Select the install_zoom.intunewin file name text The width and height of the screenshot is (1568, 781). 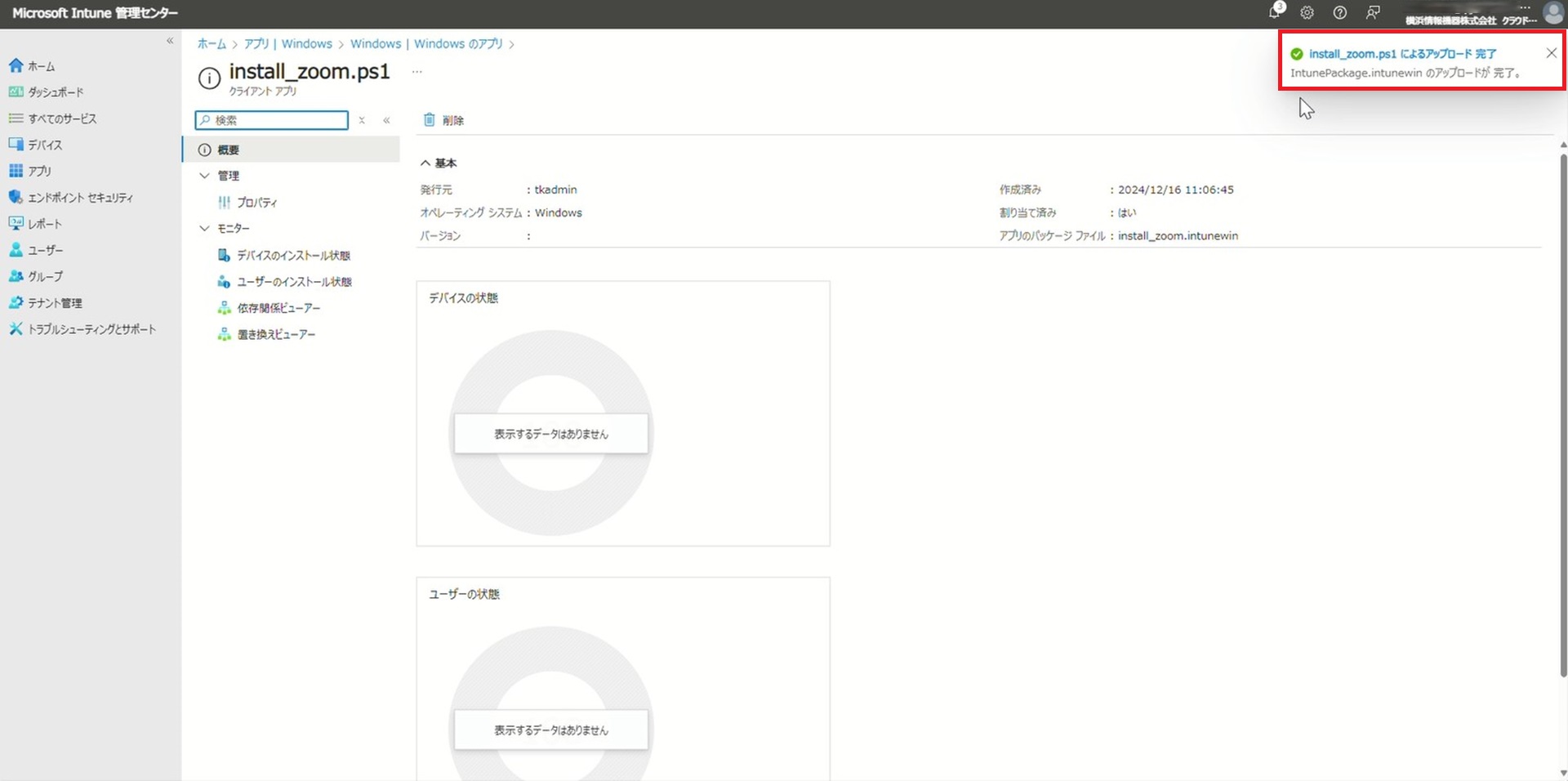click(x=1178, y=236)
